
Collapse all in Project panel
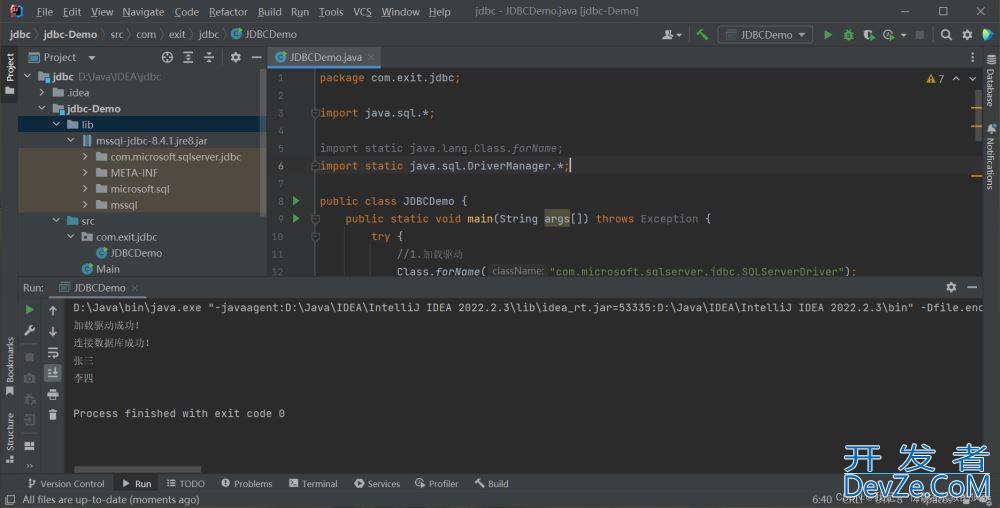[209, 57]
